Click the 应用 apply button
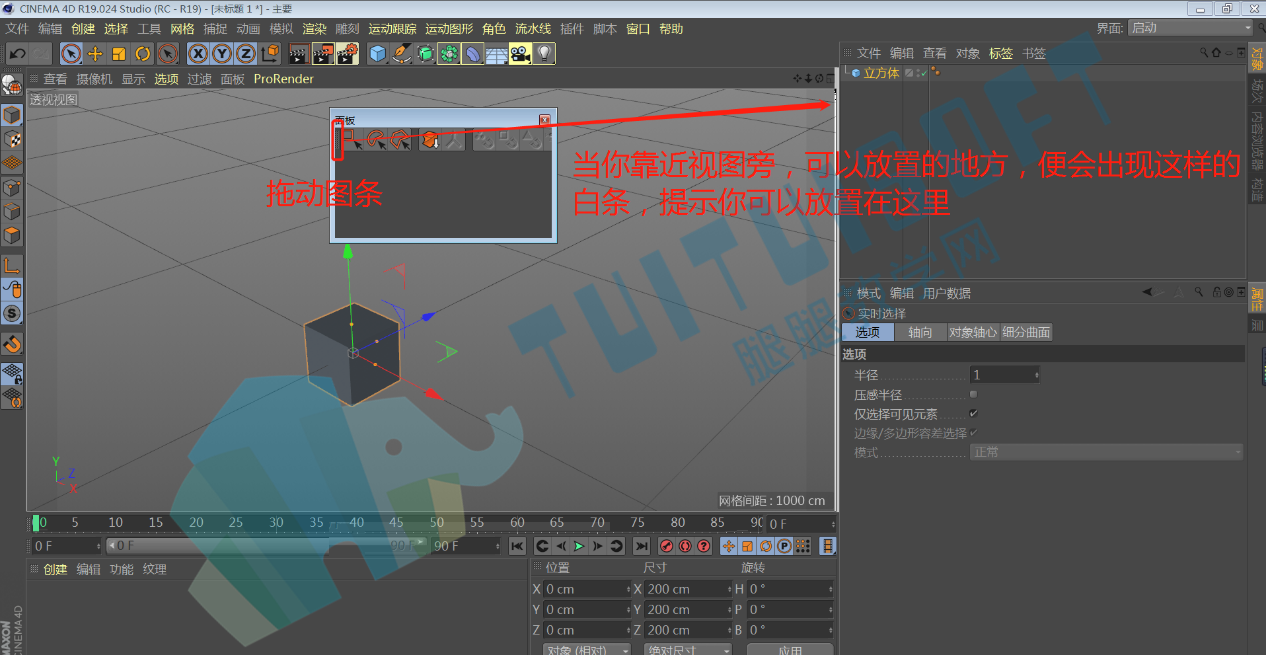Image resolution: width=1266 pixels, height=655 pixels. point(790,650)
